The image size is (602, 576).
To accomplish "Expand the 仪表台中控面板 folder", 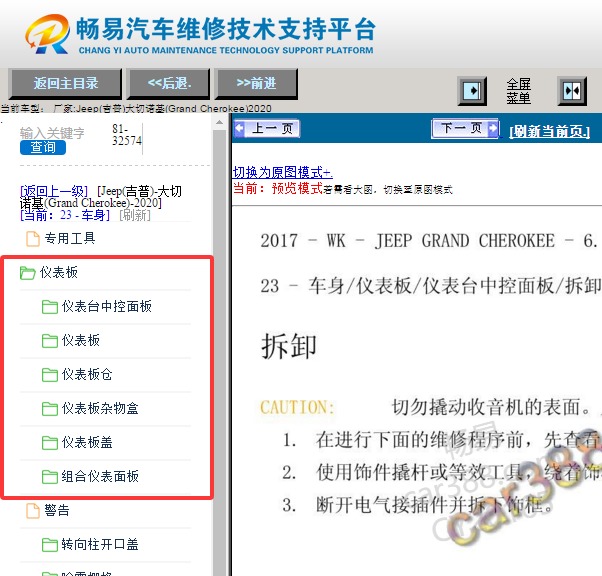I will tap(107, 306).
